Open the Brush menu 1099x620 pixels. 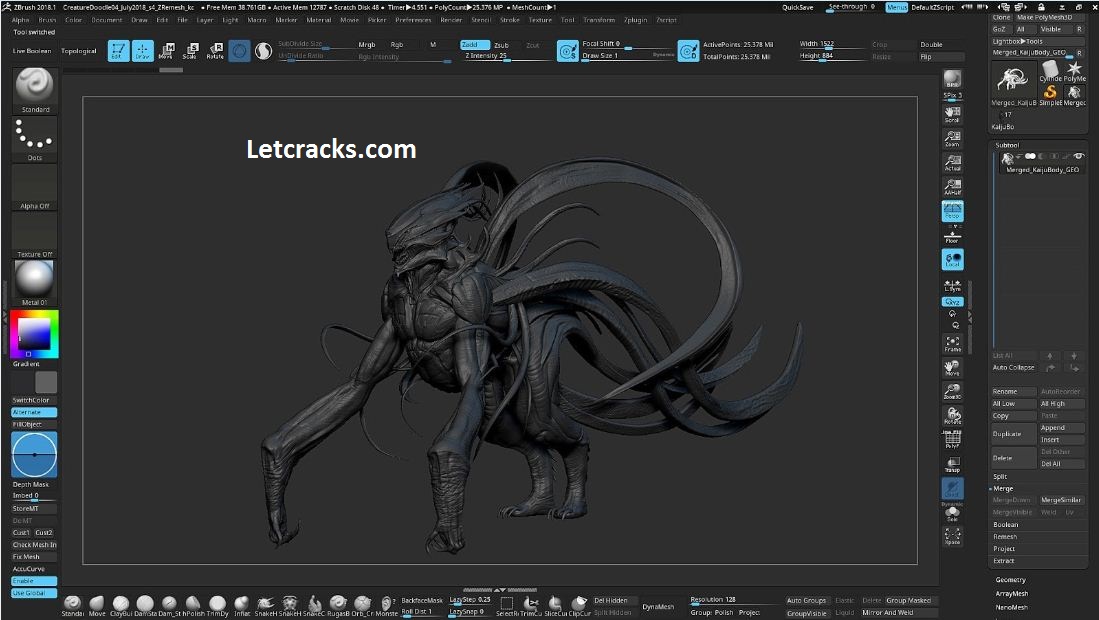(x=48, y=20)
